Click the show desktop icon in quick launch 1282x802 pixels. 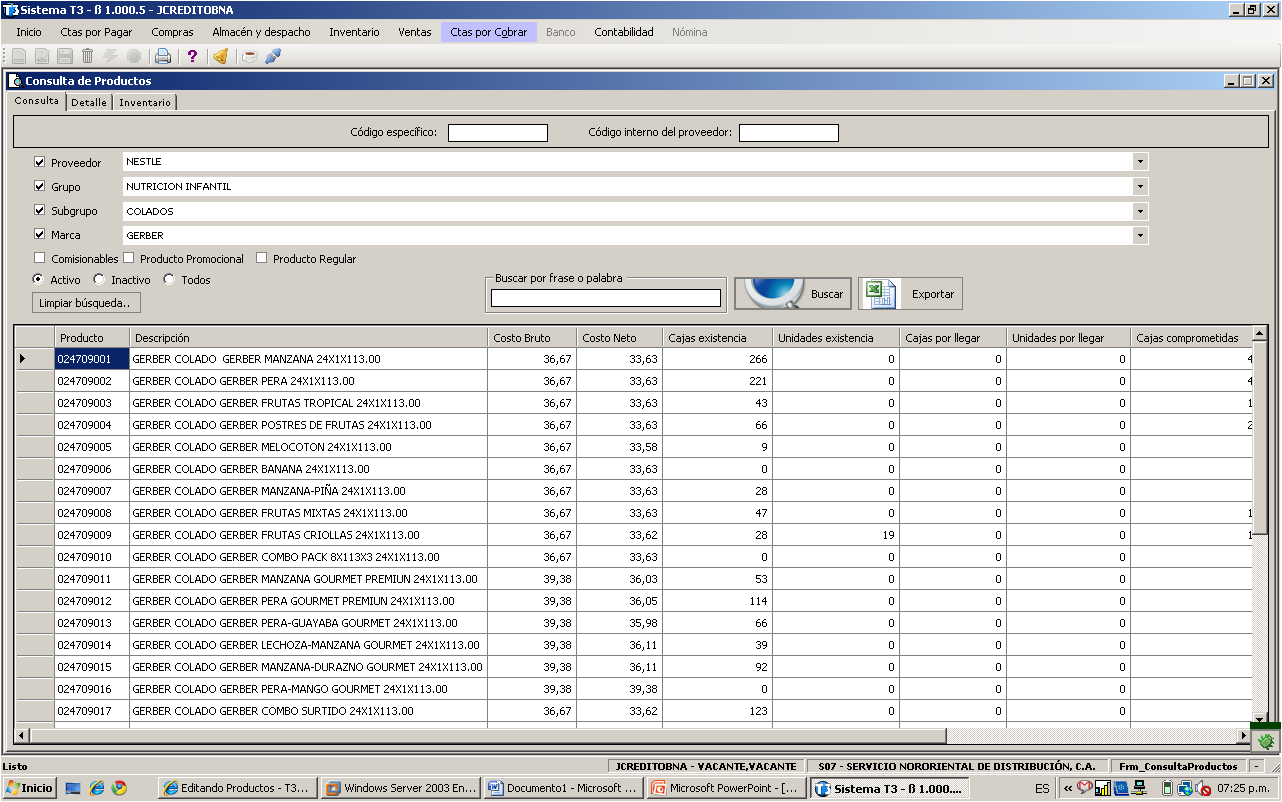point(73,788)
